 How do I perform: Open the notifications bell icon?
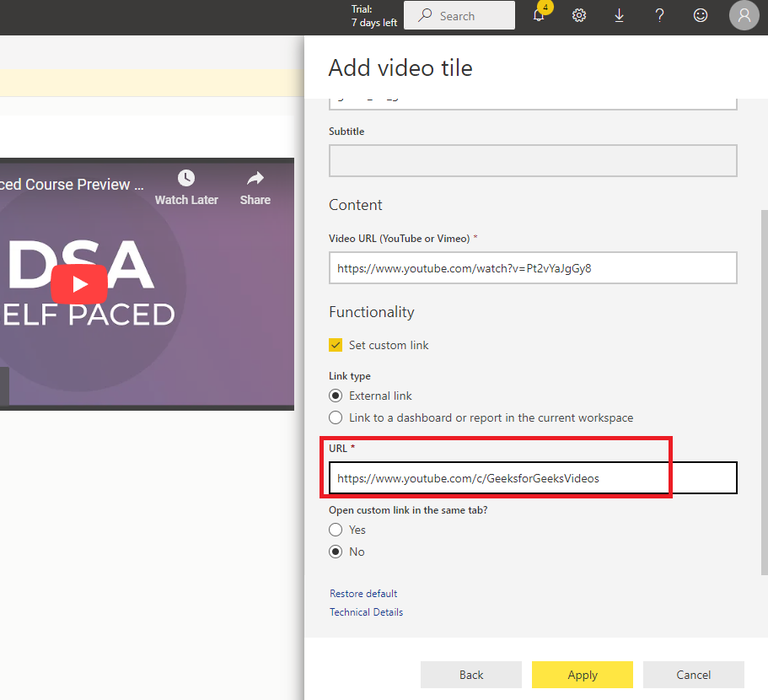click(x=539, y=16)
